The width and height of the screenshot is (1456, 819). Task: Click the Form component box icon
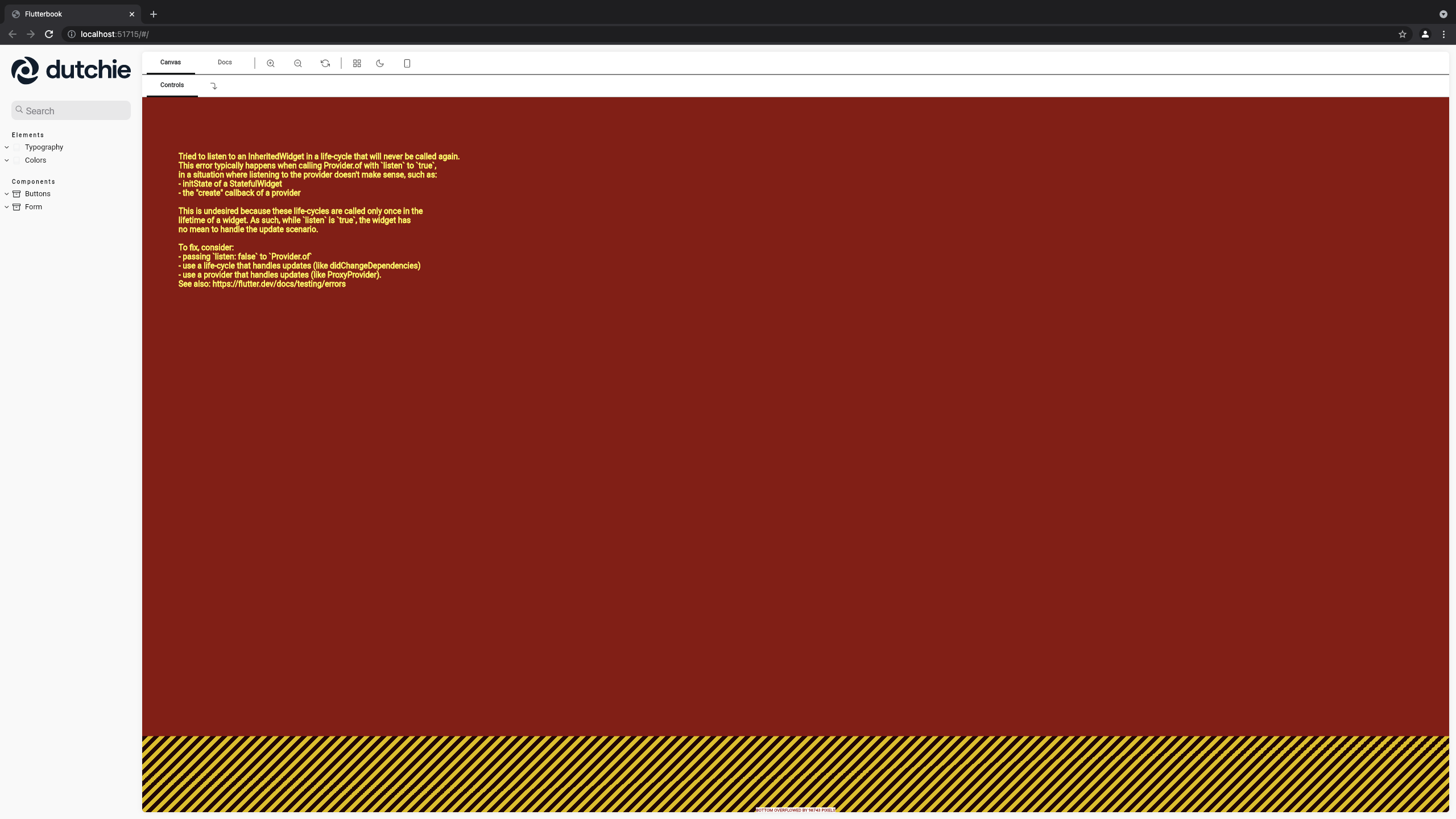pos(16,206)
